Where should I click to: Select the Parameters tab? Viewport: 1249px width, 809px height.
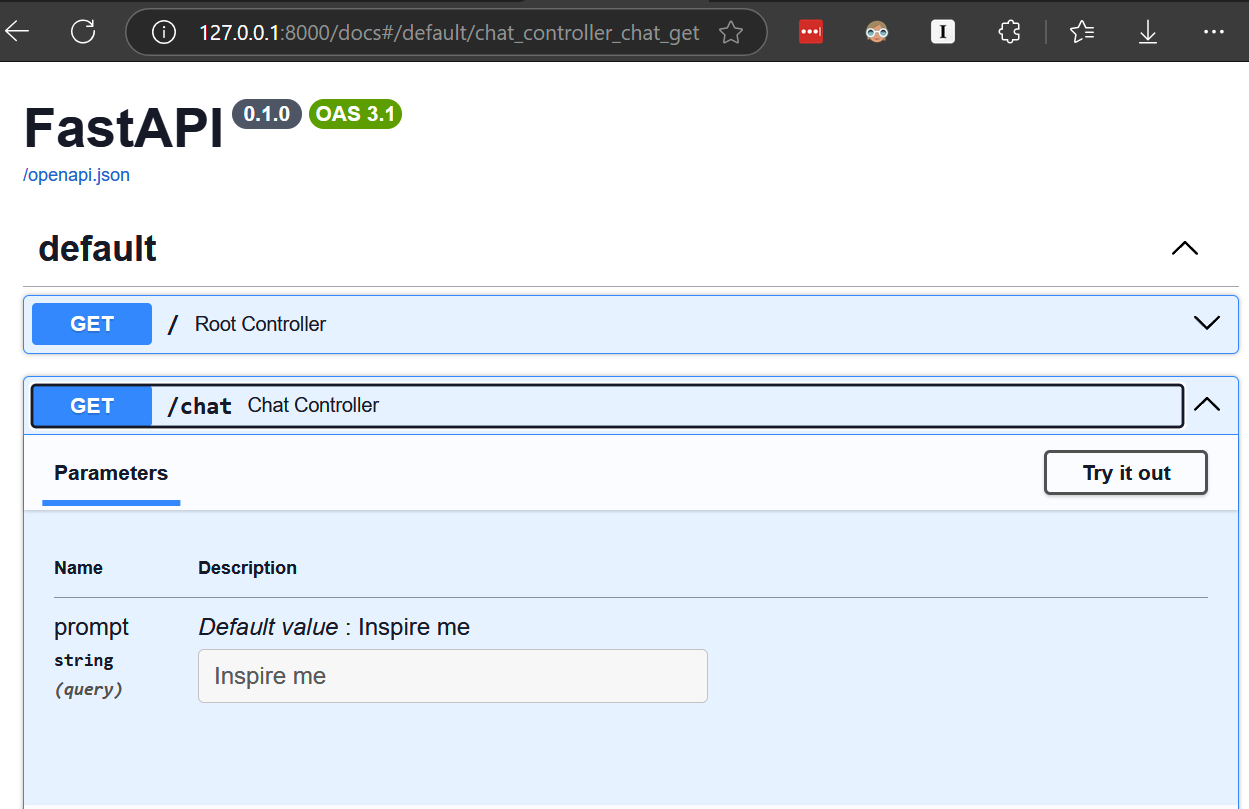[x=111, y=473]
